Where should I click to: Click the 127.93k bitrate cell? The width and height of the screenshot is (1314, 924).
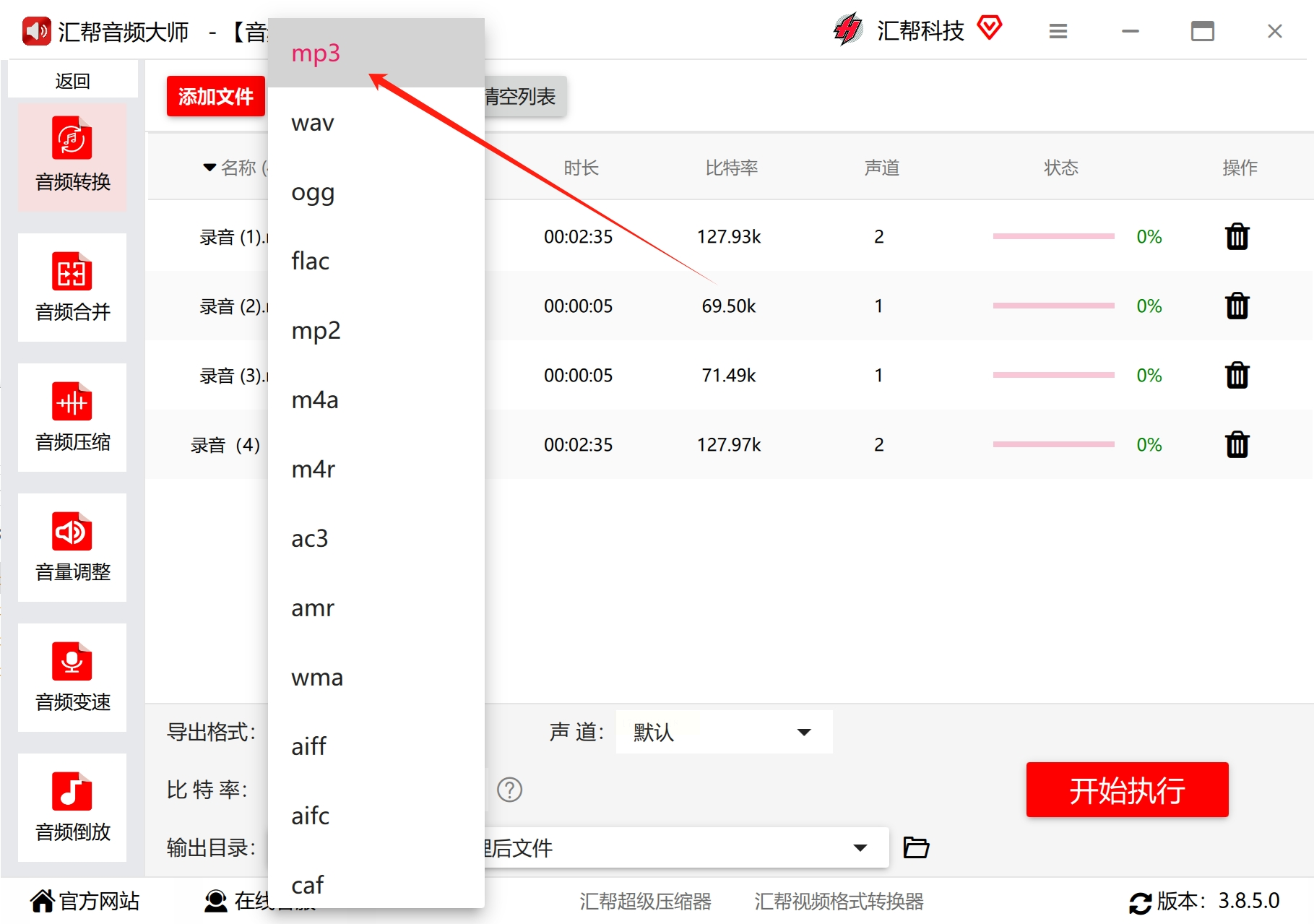click(728, 236)
